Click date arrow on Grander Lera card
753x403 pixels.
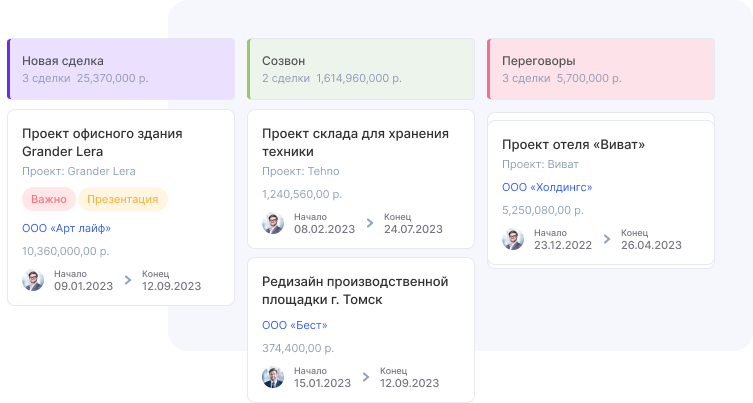(x=128, y=280)
